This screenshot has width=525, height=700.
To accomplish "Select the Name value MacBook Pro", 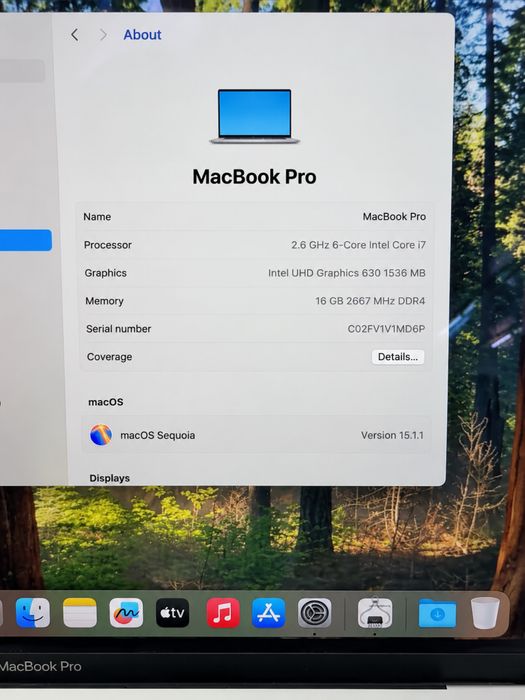I will (394, 217).
